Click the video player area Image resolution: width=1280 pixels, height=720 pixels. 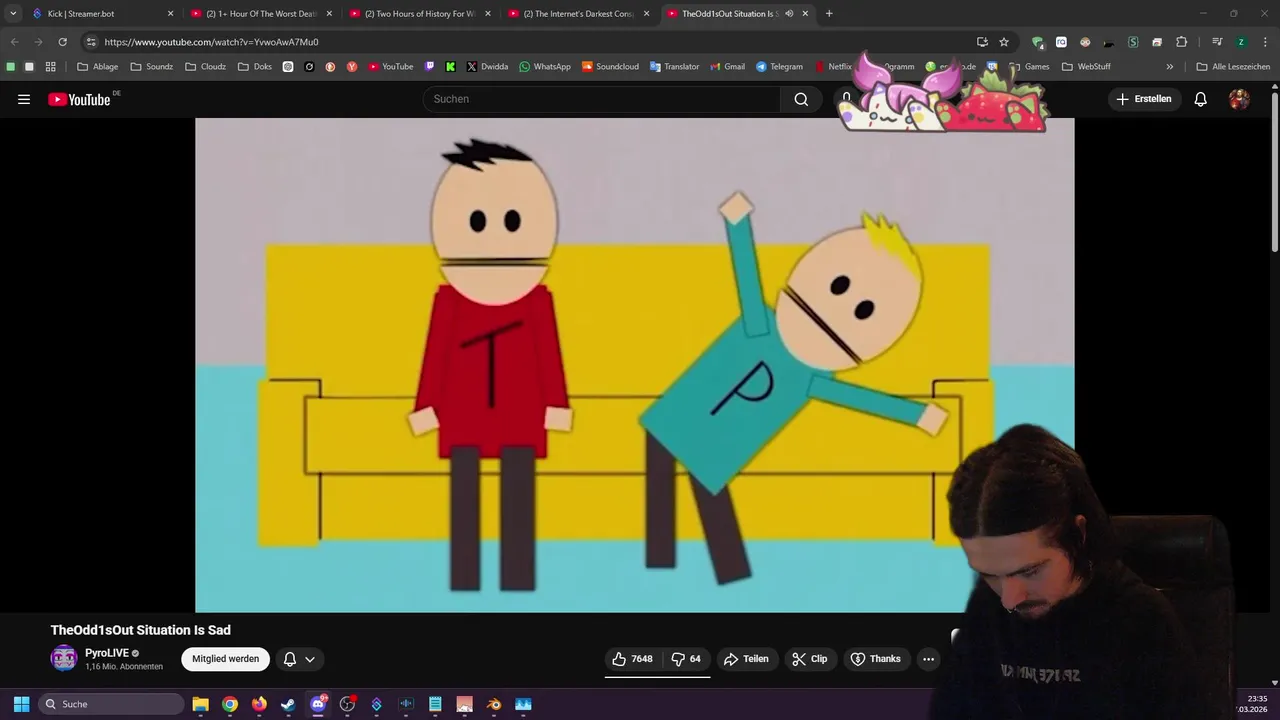[x=634, y=365]
